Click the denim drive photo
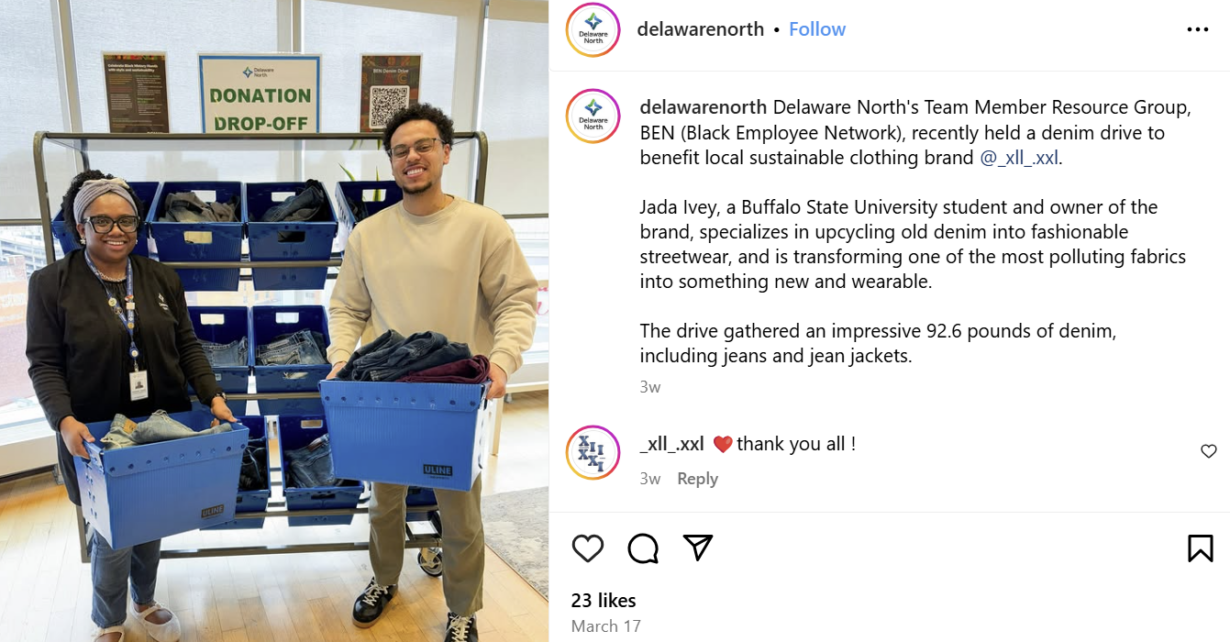Screen dimensions: 1230x642 [274, 321]
